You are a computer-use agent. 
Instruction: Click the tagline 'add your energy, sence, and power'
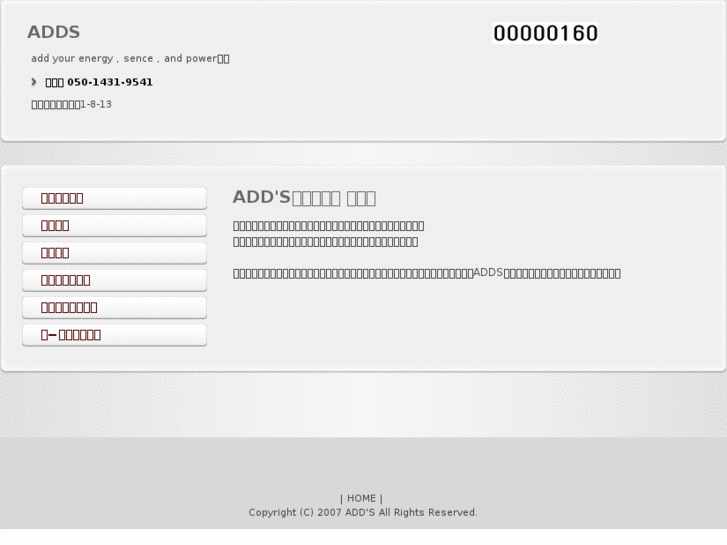[130, 58]
